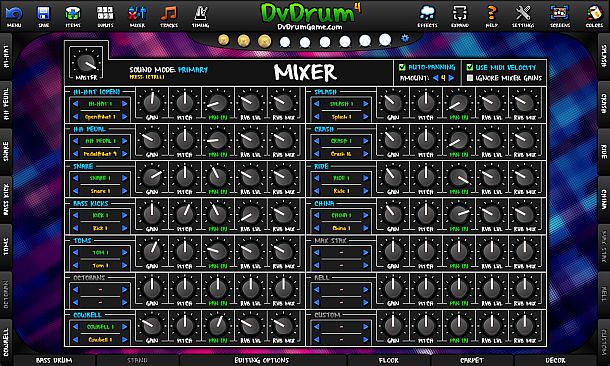Select previous Kick 1 sound arrow

(x=75, y=228)
